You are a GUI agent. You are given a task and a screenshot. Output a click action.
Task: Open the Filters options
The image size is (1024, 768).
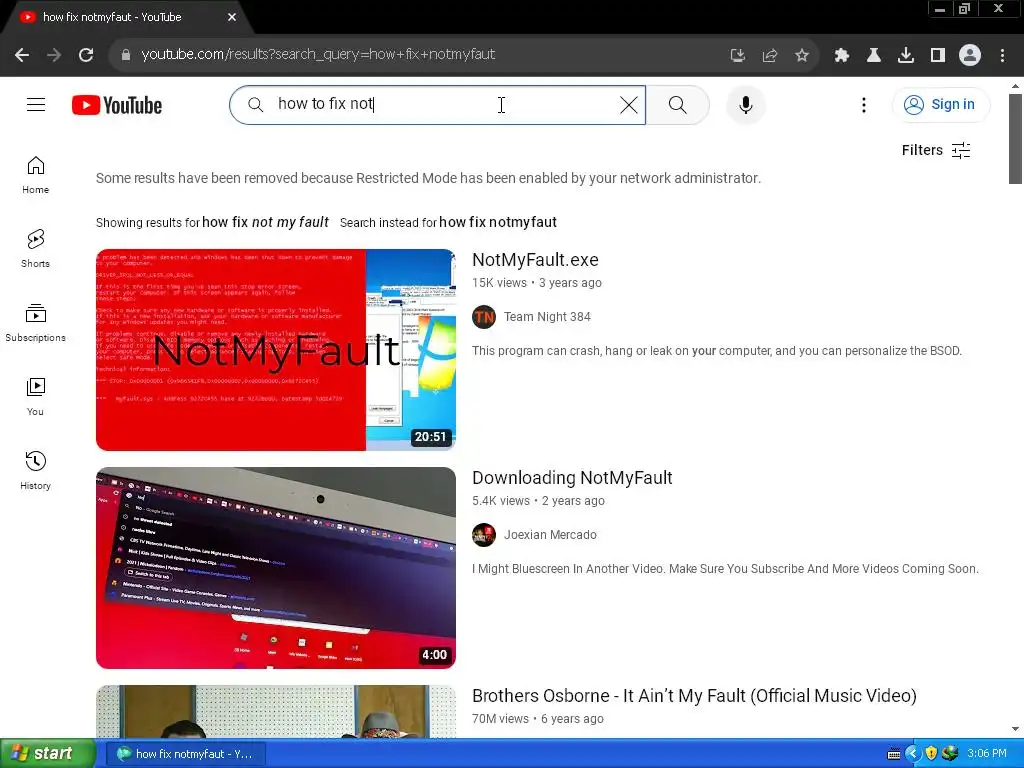(x=936, y=150)
